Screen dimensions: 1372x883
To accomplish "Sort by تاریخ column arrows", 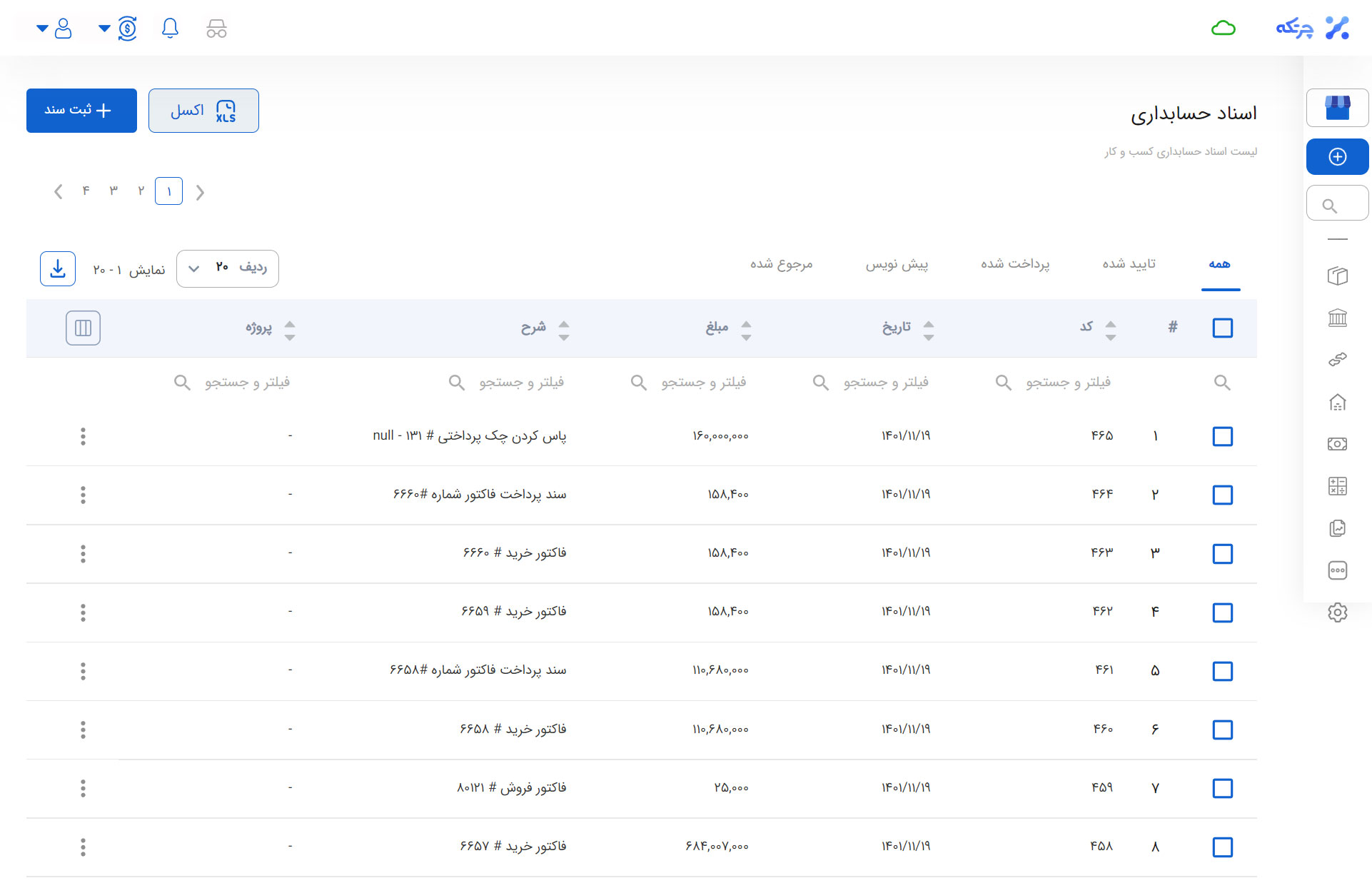I will click(x=928, y=330).
